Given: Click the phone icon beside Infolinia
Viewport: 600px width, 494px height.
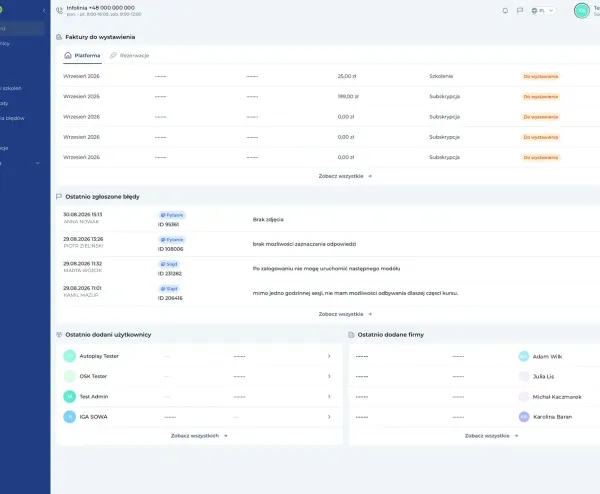Looking at the screenshot, I should 60,10.
